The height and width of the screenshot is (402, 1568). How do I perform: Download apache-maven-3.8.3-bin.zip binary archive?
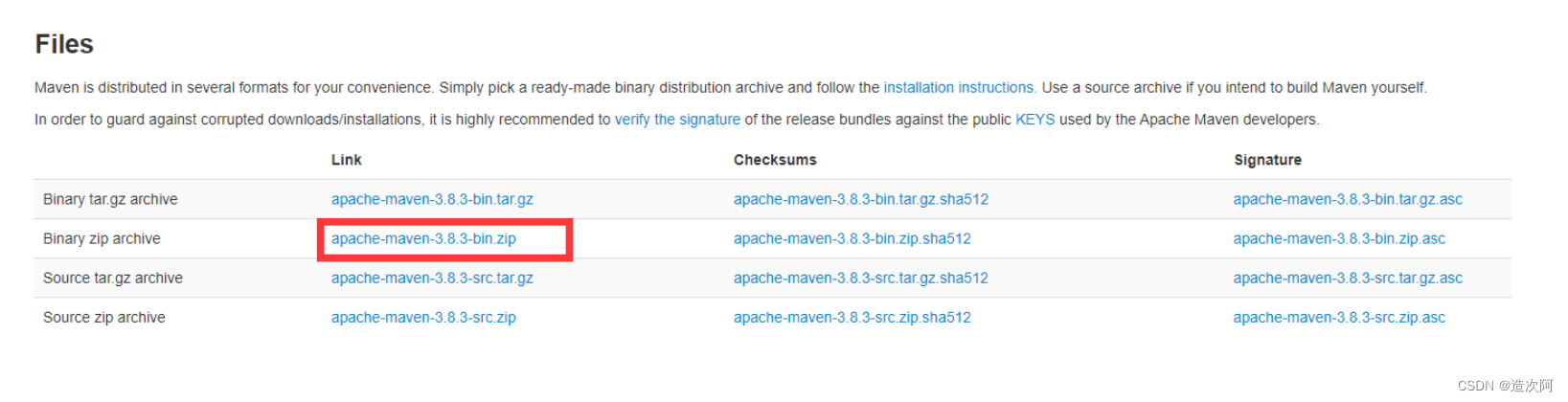point(423,238)
